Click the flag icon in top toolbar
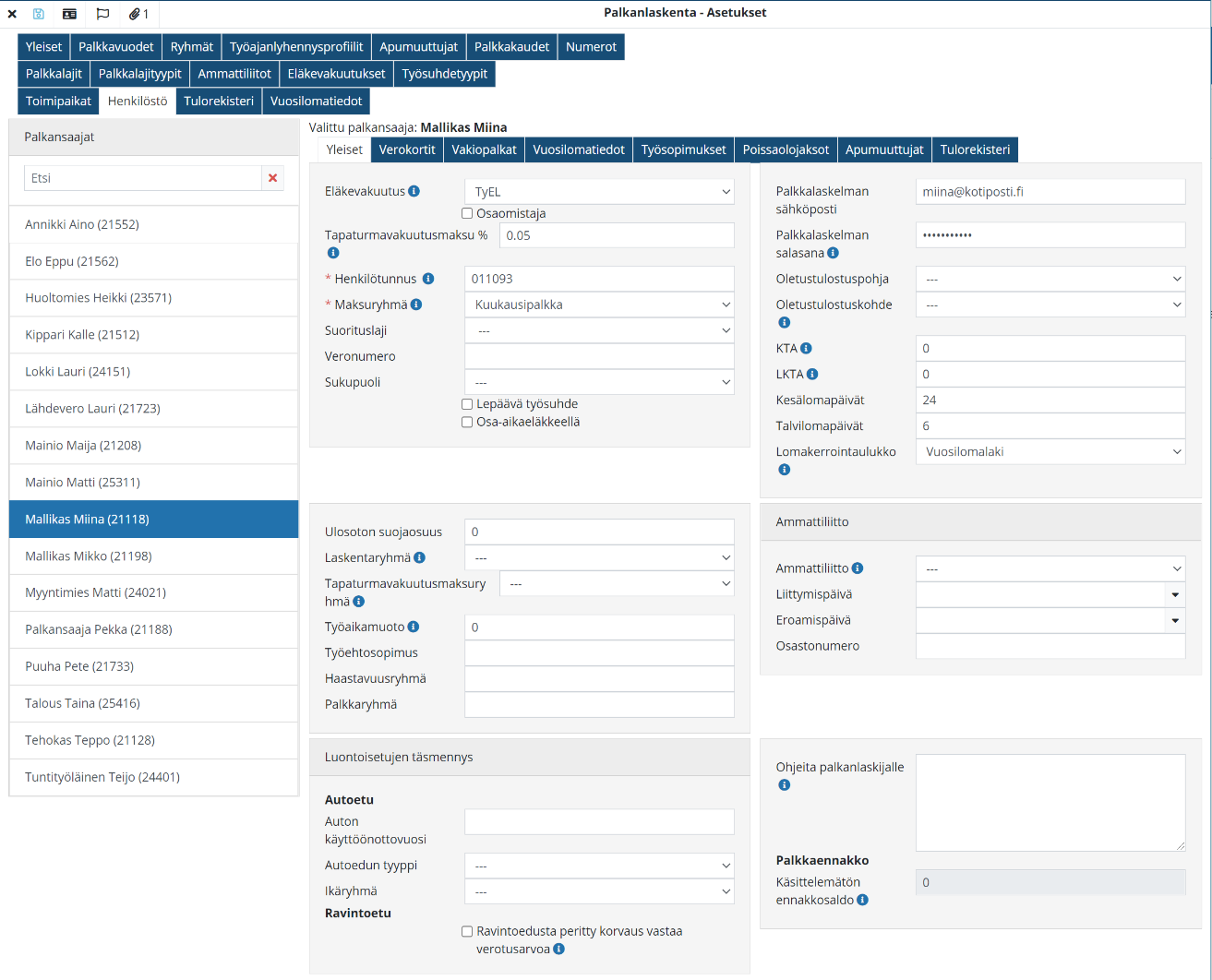This screenshot has width=1212, height=980. click(102, 14)
